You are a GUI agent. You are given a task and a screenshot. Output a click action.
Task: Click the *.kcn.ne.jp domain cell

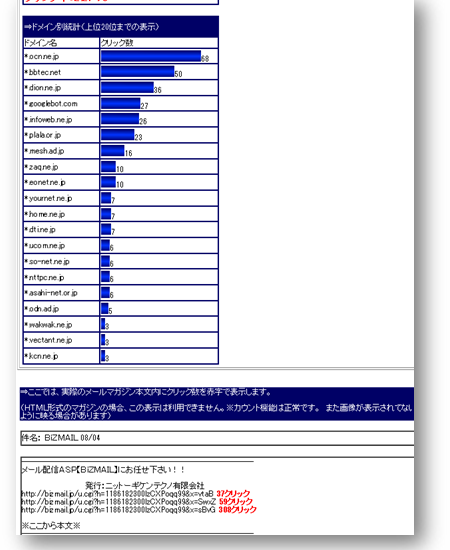[x=61, y=356]
